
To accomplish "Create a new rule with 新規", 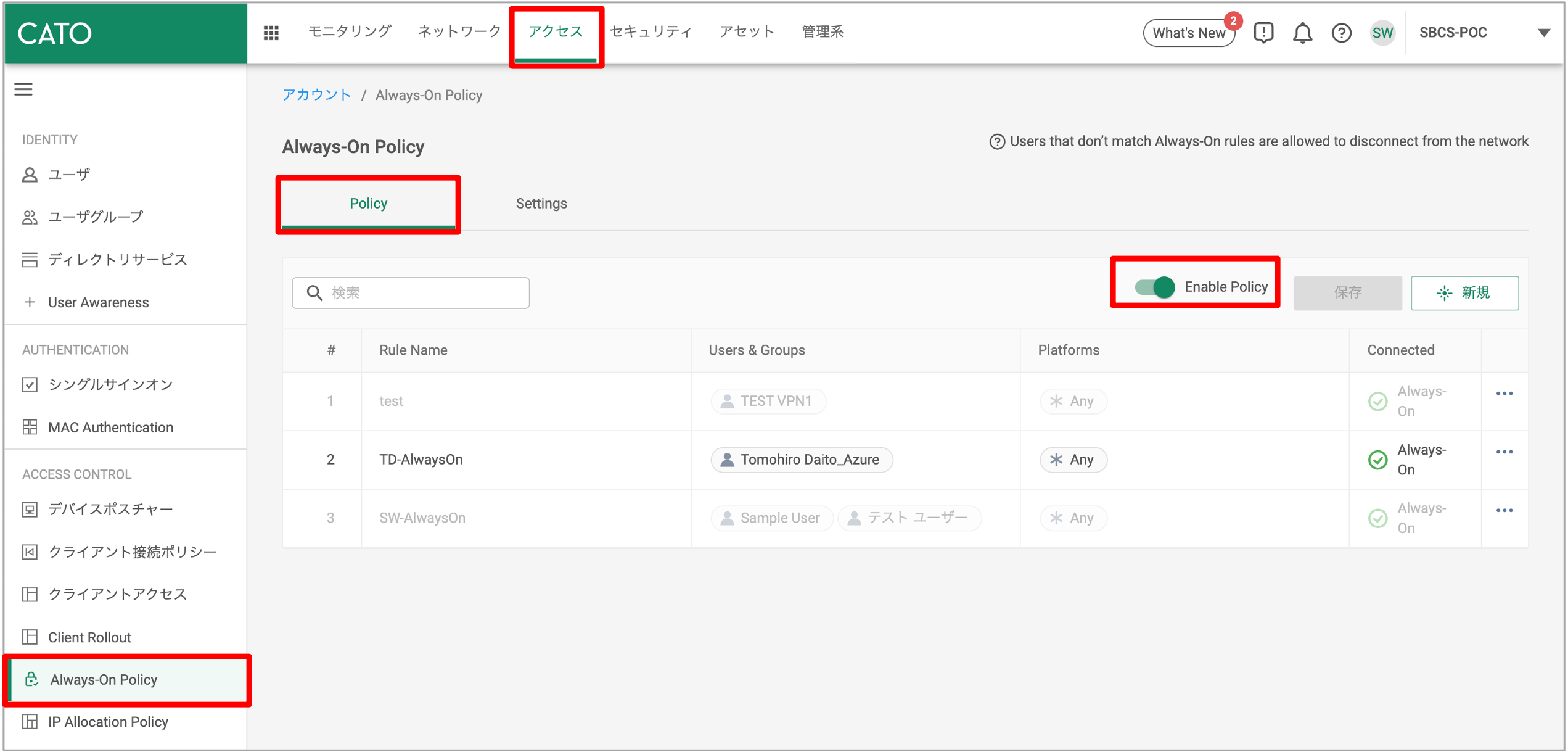I will [1464, 292].
